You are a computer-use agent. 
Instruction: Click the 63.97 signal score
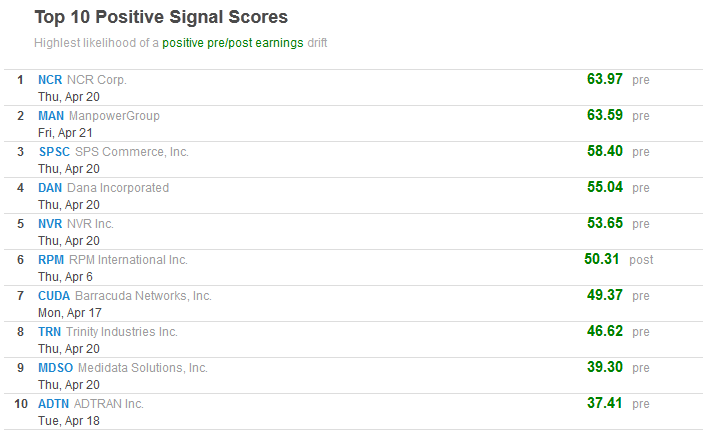pos(605,79)
